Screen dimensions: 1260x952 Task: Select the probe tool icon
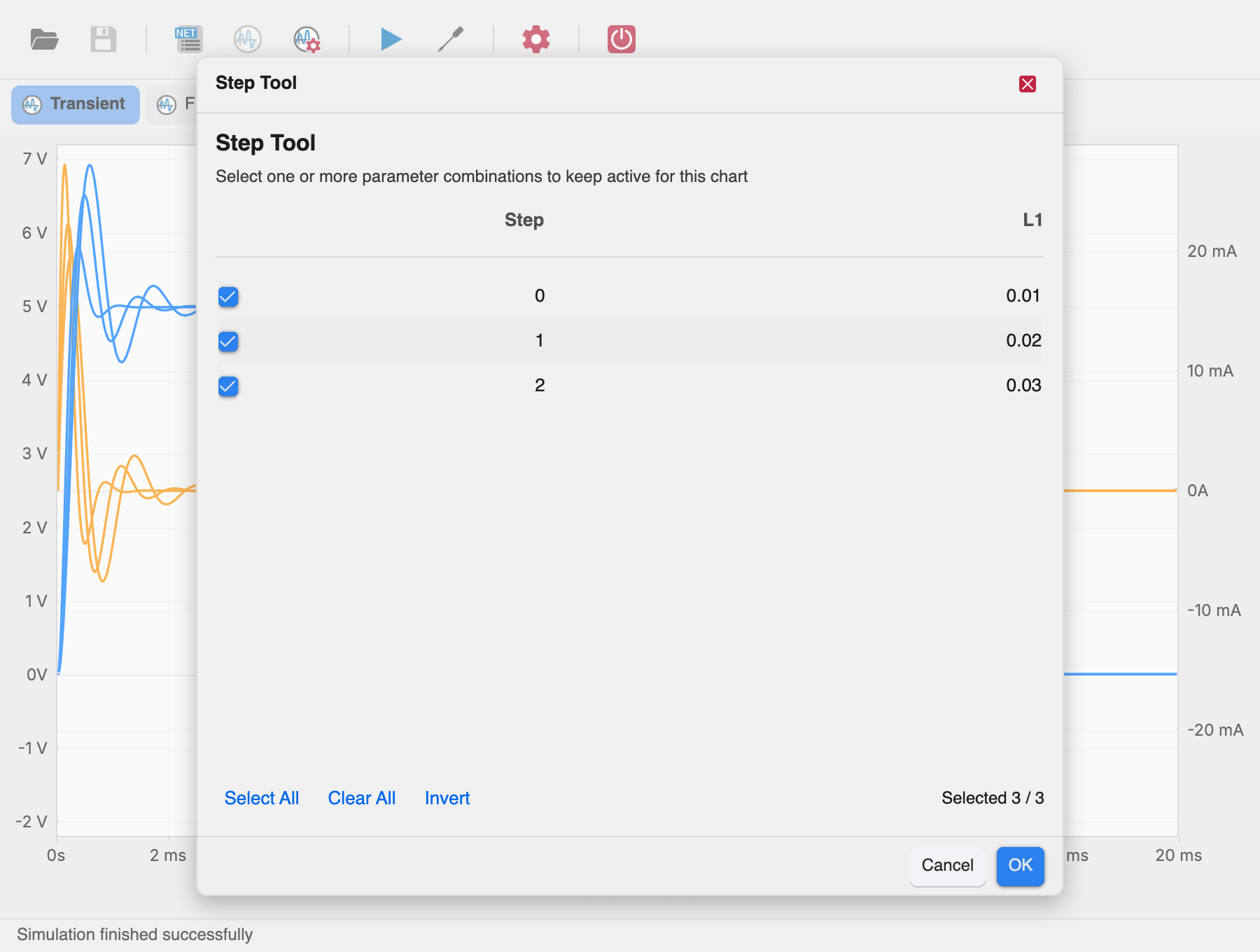click(x=451, y=39)
